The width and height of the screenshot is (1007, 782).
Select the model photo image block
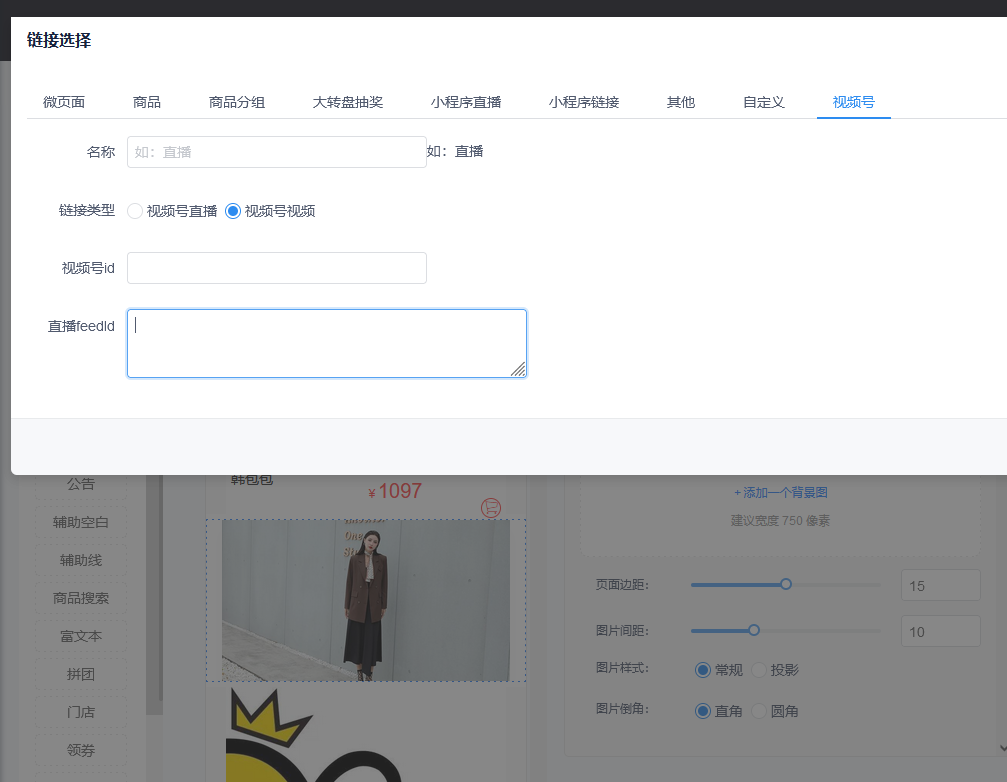pos(366,600)
